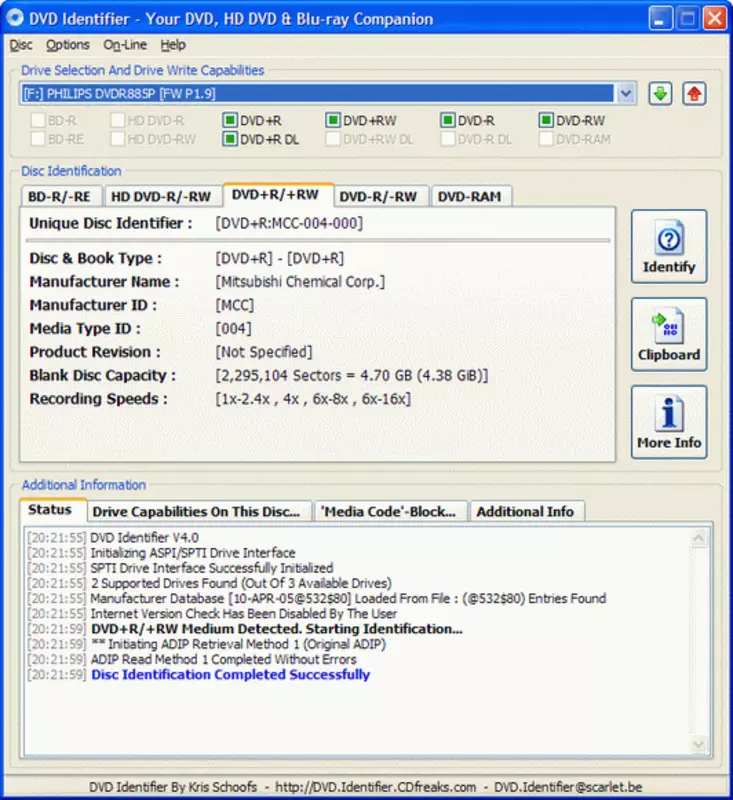Click '2 Supported Drives Found' log line

(x=241, y=583)
